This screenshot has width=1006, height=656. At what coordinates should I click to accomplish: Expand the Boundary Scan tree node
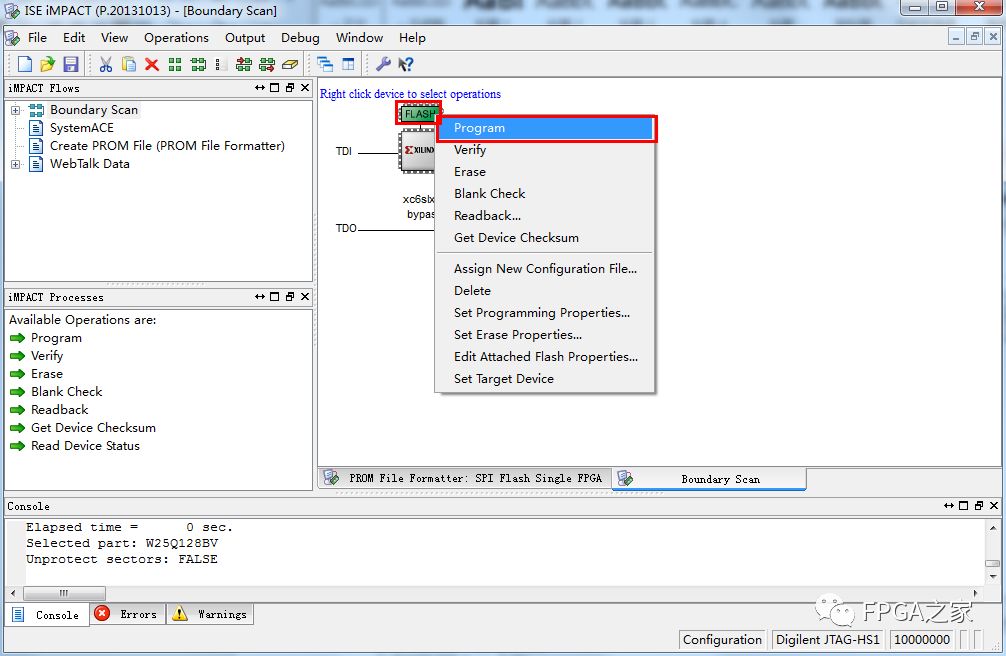tap(15, 110)
